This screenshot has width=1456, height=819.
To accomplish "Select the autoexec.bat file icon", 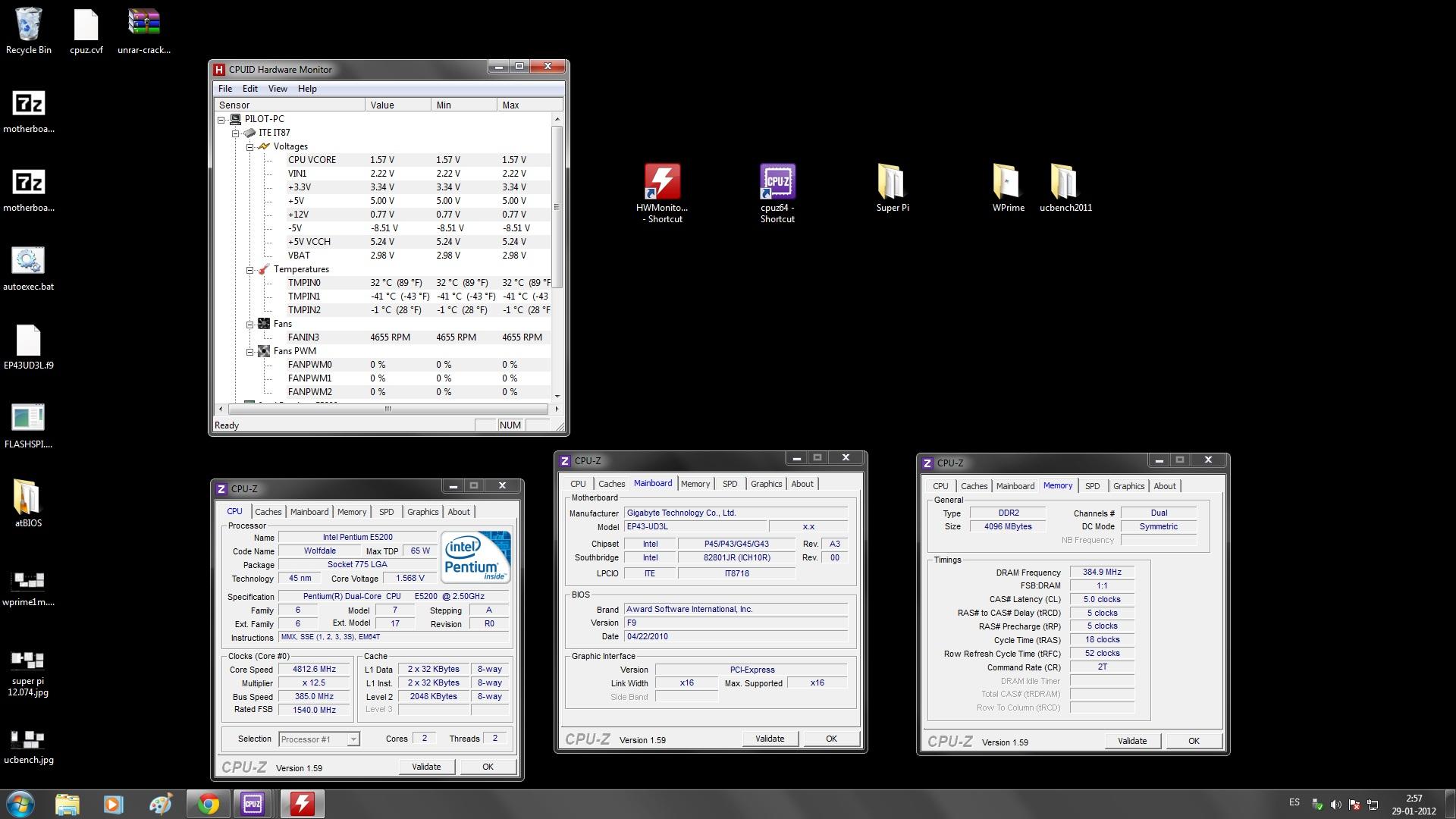I will coord(29,268).
